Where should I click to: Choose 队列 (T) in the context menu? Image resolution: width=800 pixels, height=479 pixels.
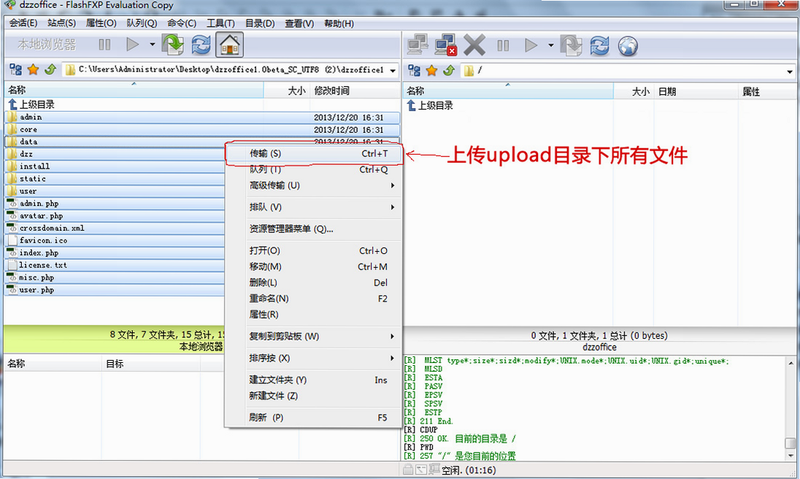pyautogui.click(x=314, y=169)
